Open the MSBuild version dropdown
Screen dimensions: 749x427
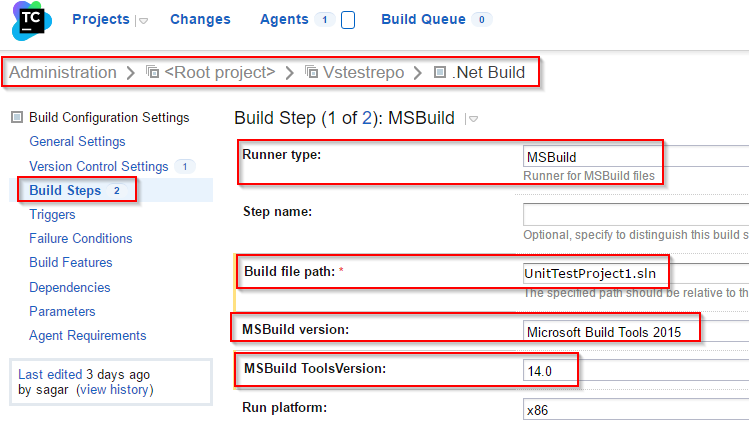[636, 331]
